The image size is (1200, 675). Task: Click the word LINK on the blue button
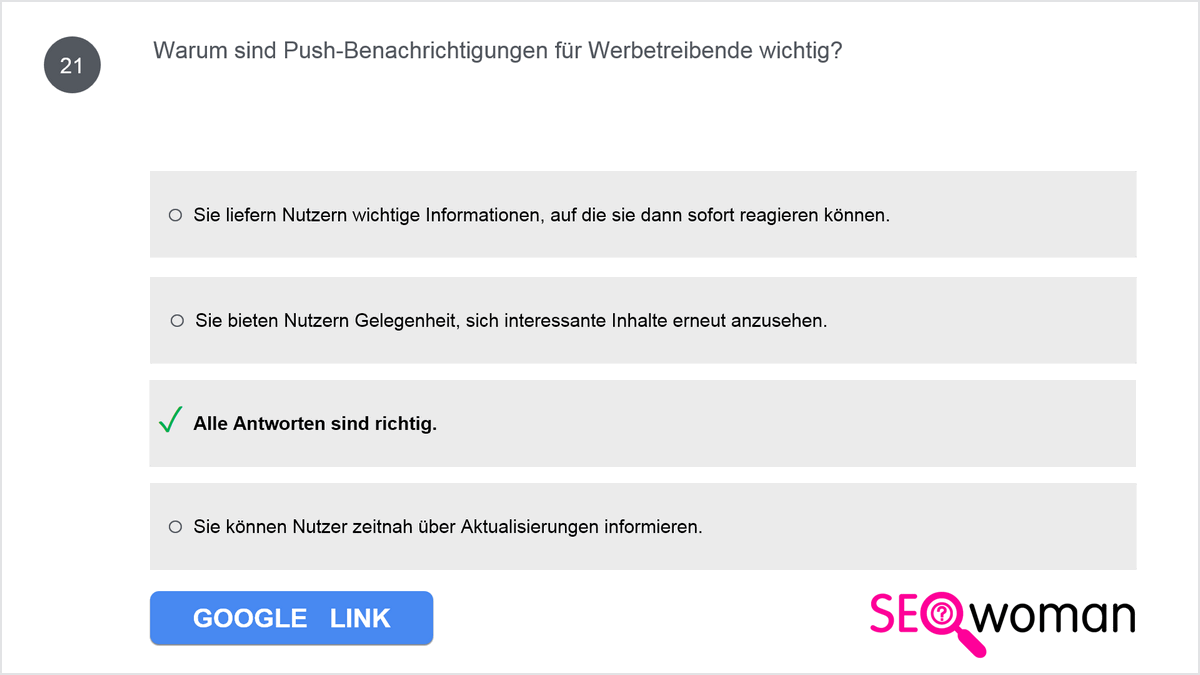tap(360, 618)
